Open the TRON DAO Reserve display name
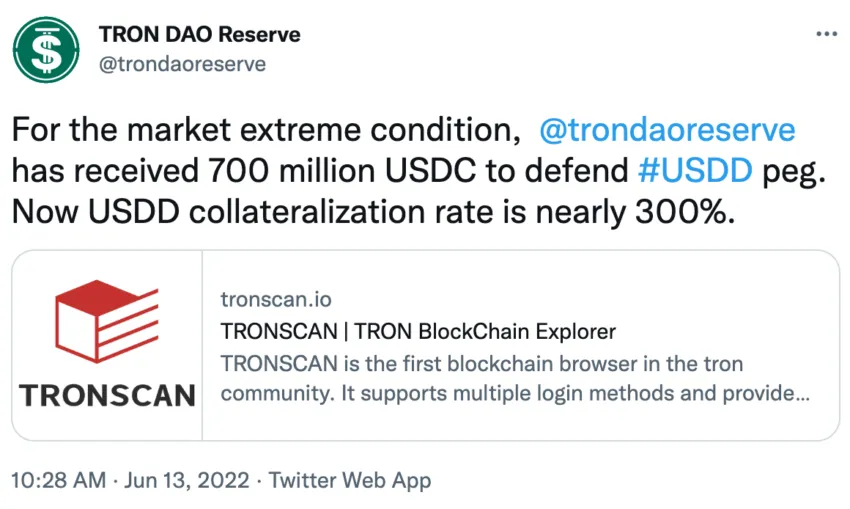 (199, 34)
